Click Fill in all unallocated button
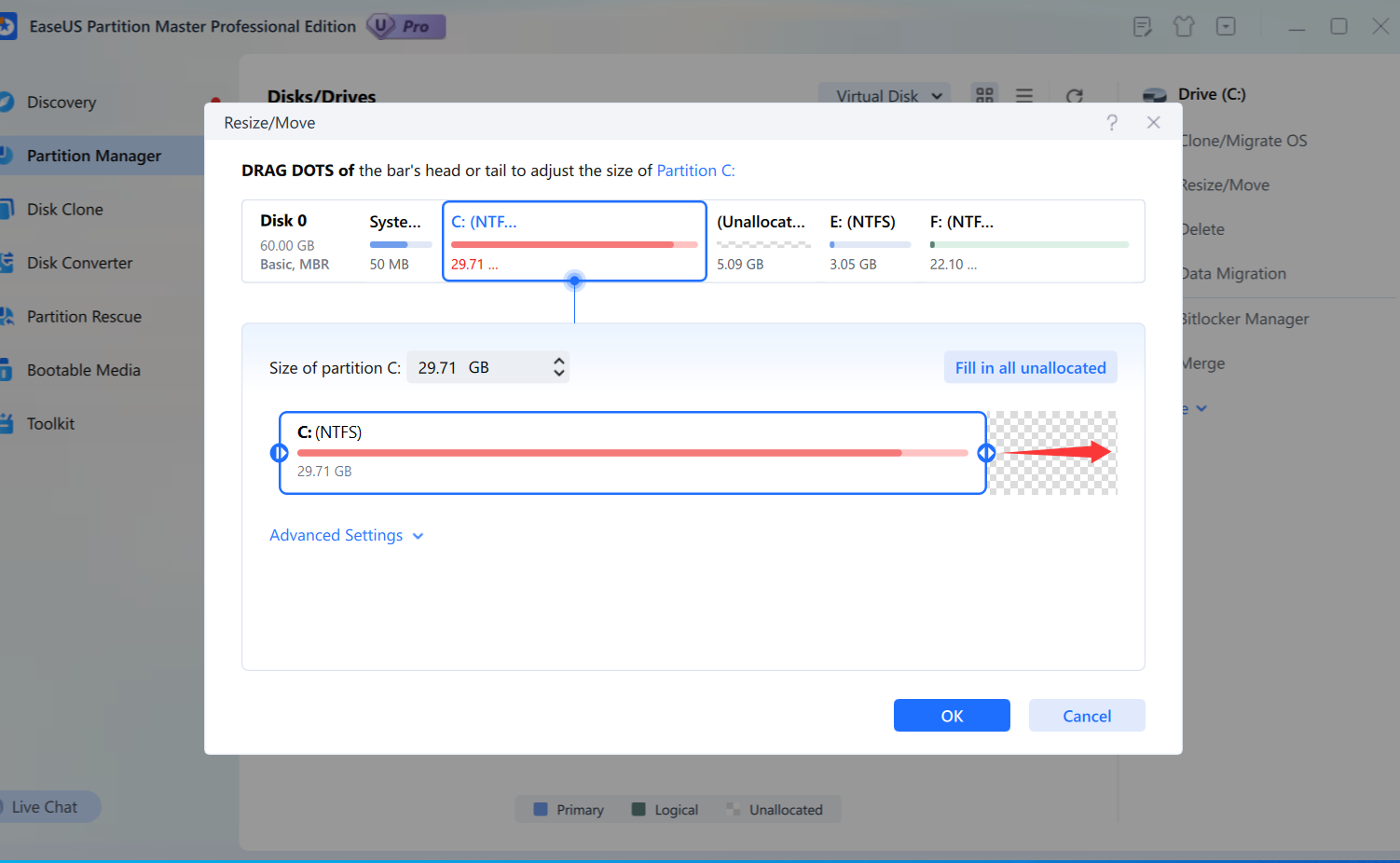Viewport: 1400px width, 863px height. (1030, 368)
